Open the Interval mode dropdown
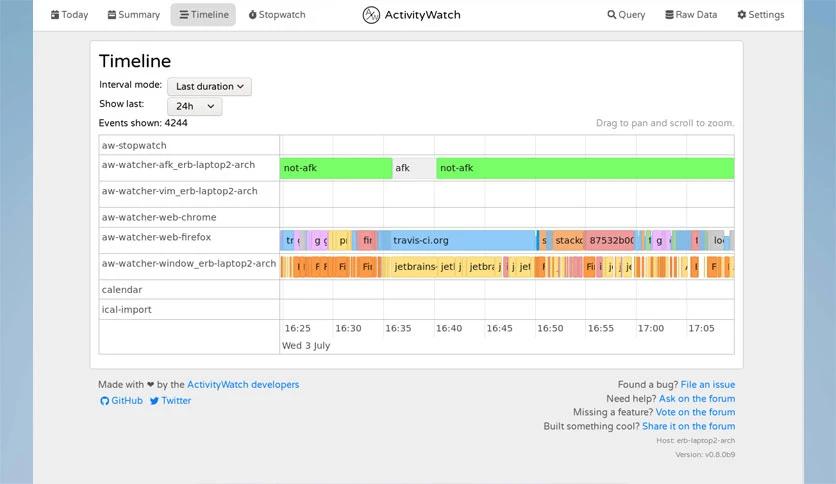The image size is (836, 484). pos(210,86)
